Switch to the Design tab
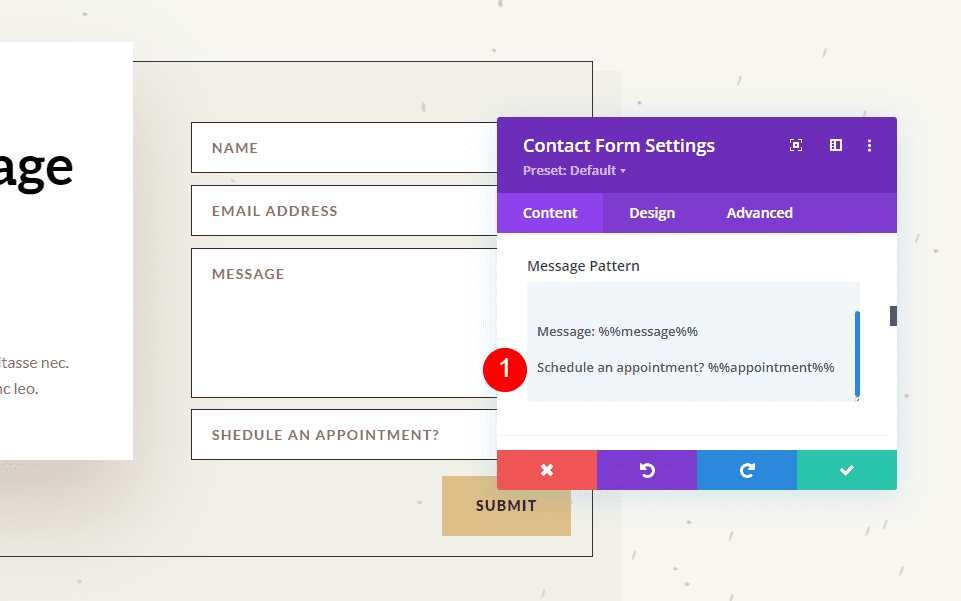Screen dimensions: 961x601 pos(651,212)
